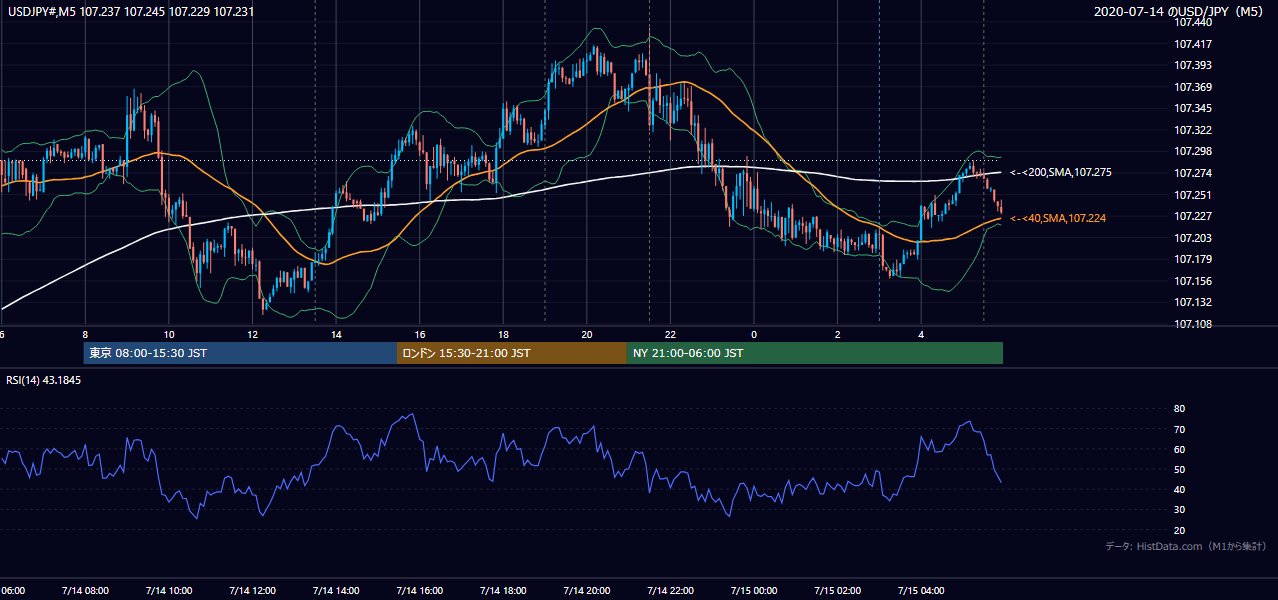Click price axis value 107.132
This screenshot has width=1278, height=600.
pyautogui.click(x=1193, y=302)
